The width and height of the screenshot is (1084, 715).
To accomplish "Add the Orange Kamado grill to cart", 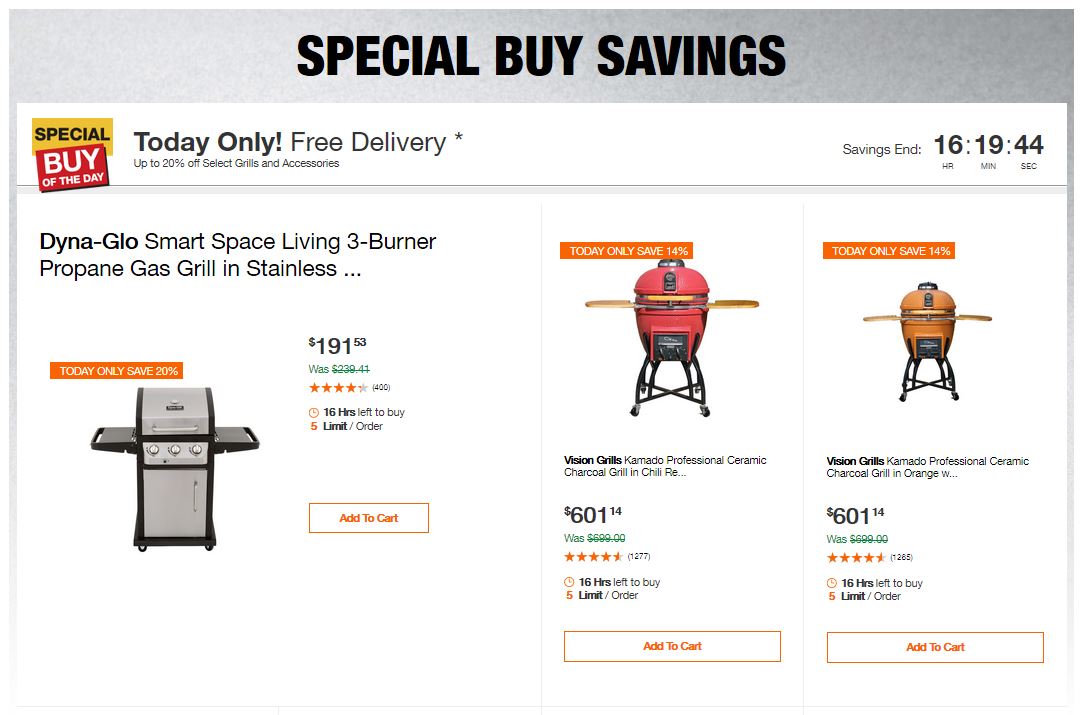I will 935,647.
